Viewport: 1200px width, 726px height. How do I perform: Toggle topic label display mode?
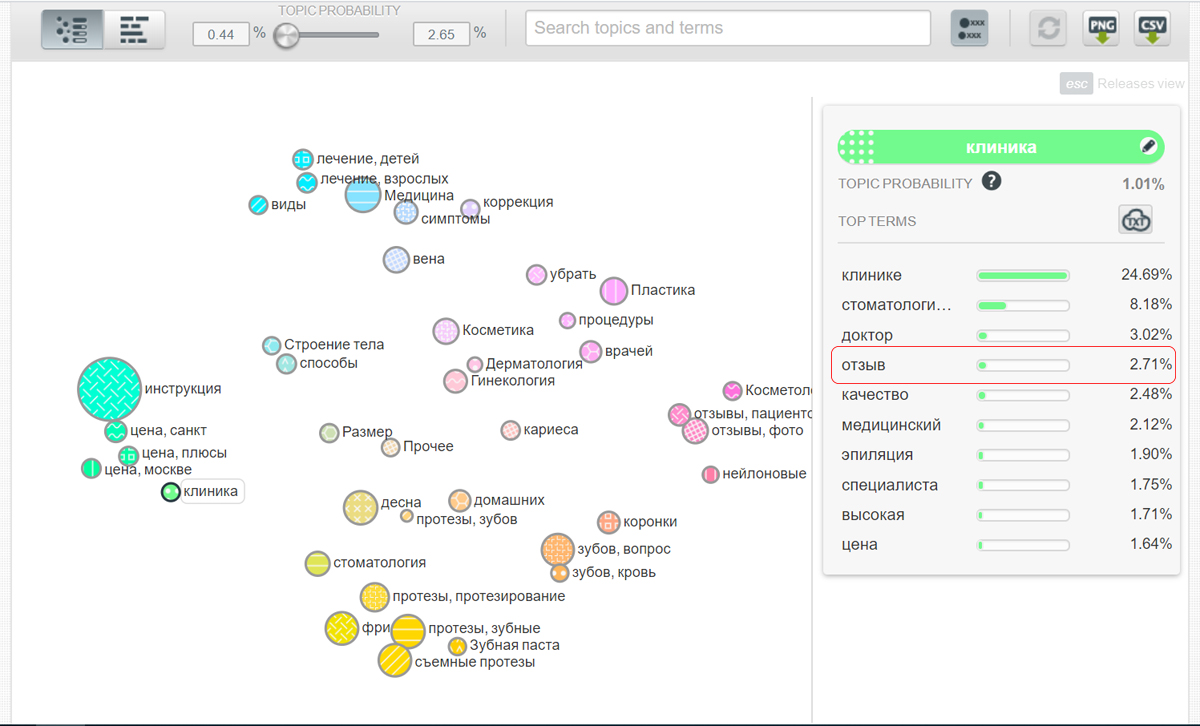point(969,29)
